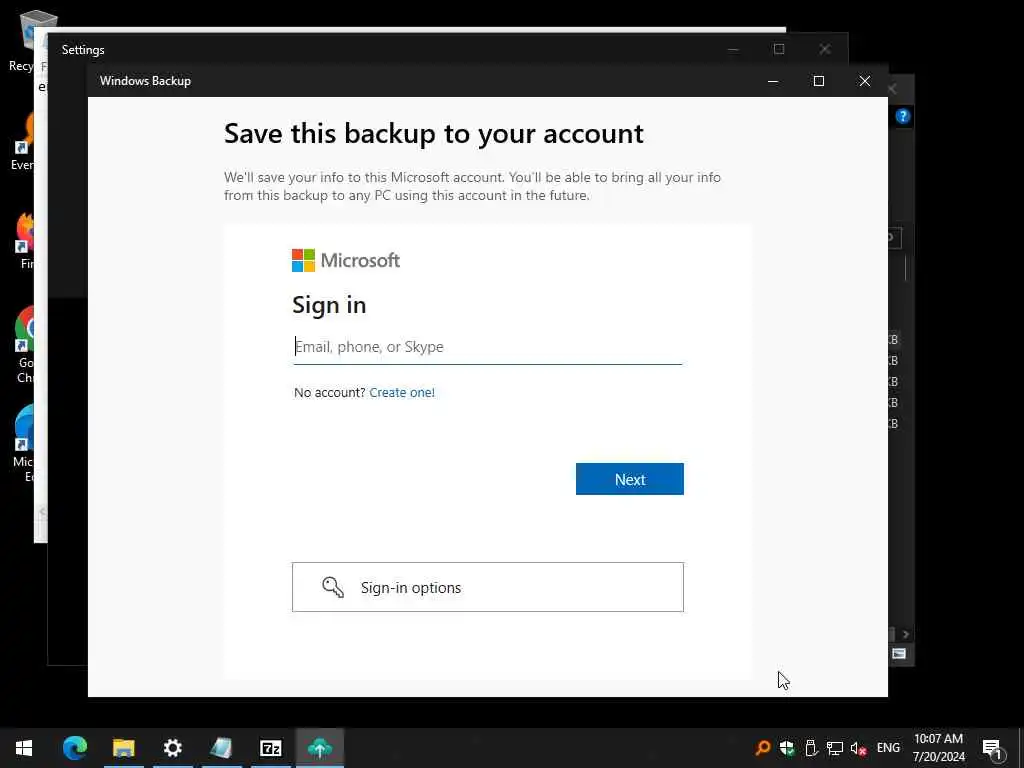Image resolution: width=1024 pixels, height=768 pixels.
Task: Click the orange magnifier tray icon
Action: pyautogui.click(x=762, y=748)
